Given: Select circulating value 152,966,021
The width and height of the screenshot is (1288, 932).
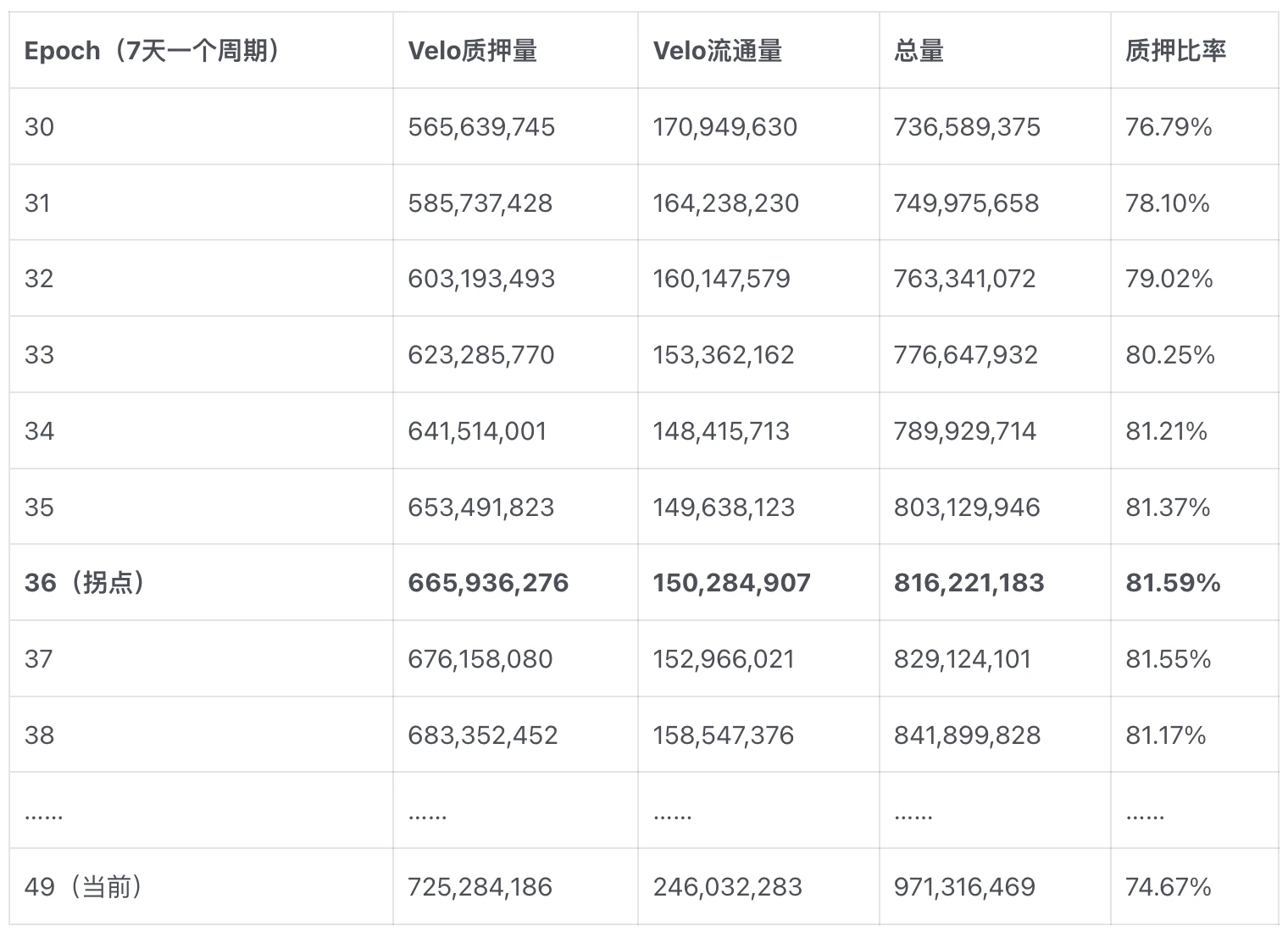Looking at the screenshot, I should point(724,659).
